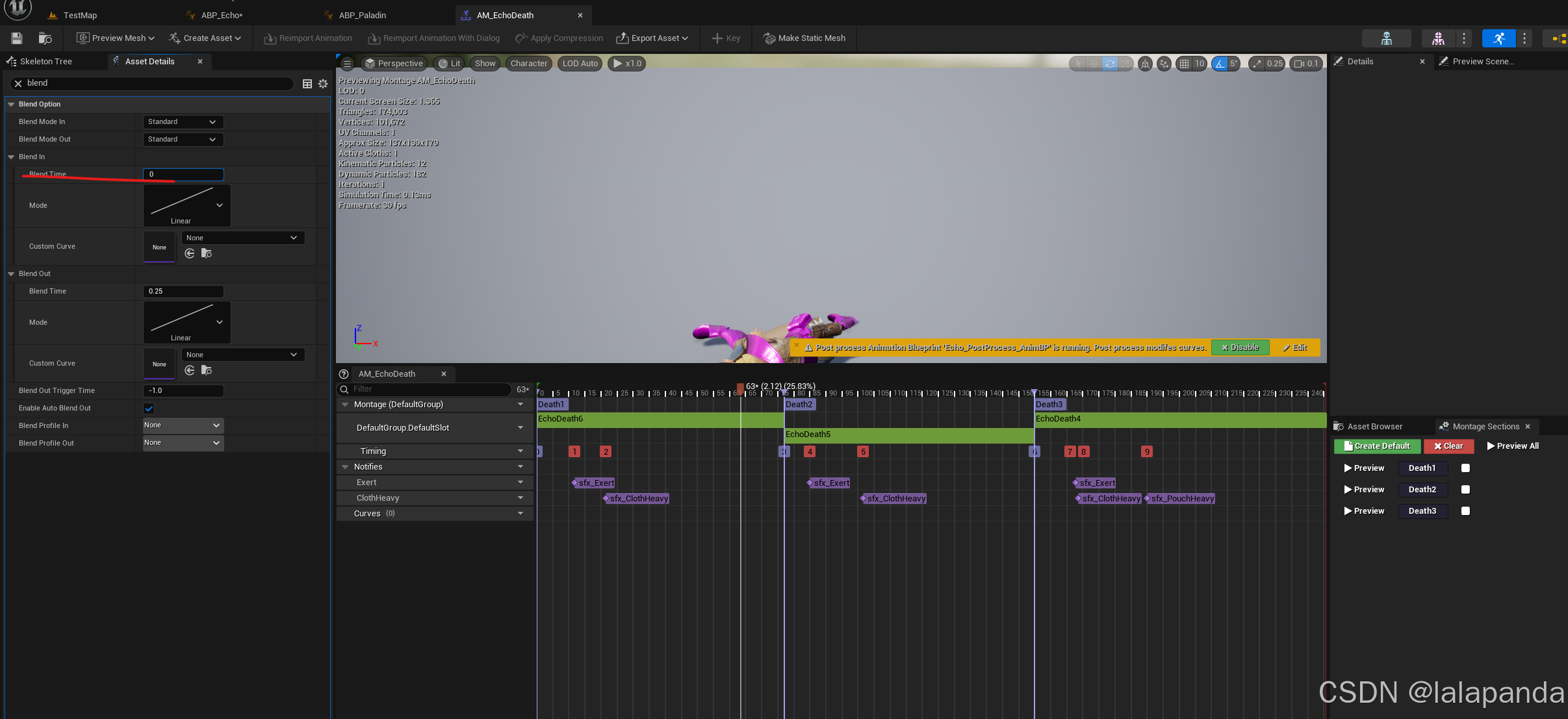
Task: Uncheck Enable Auto Blend Out
Action: pyautogui.click(x=149, y=409)
